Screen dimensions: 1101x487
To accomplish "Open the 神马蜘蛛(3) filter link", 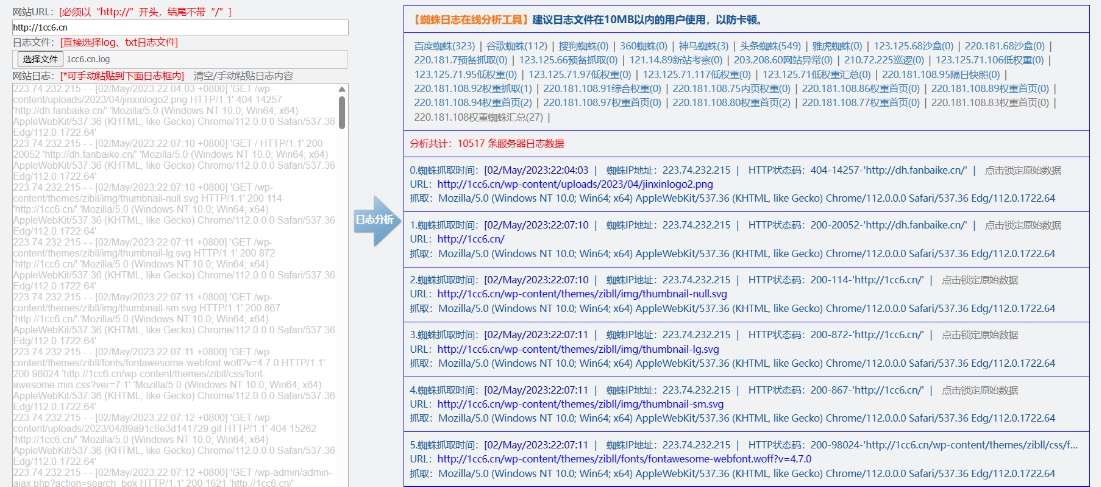I will click(x=704, y=46).
